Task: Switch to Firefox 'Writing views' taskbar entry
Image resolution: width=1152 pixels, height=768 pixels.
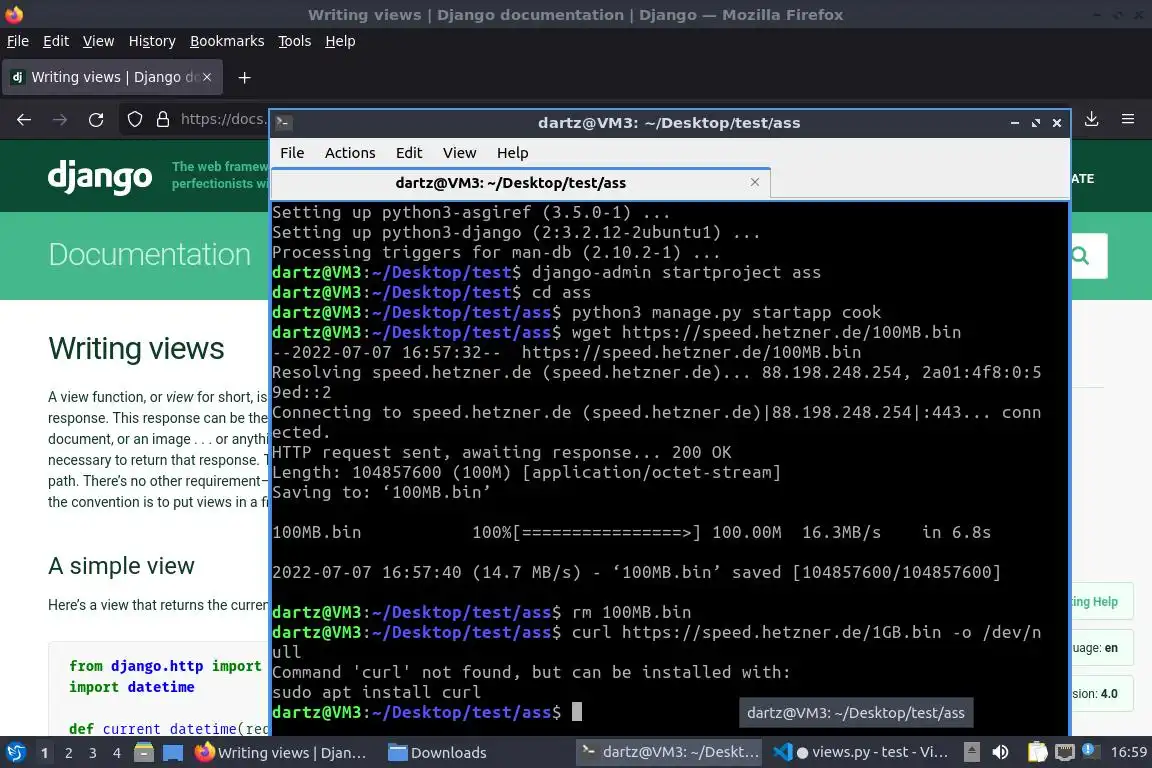Action: pos(281,753)
